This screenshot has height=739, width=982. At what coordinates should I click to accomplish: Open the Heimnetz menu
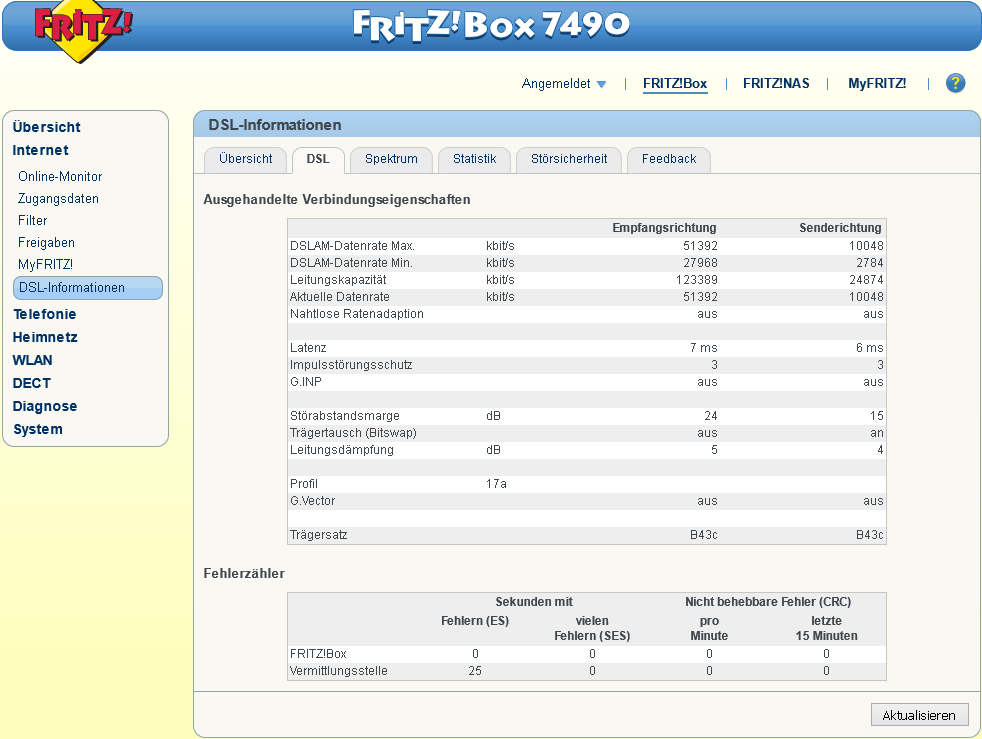pos(45,338)
